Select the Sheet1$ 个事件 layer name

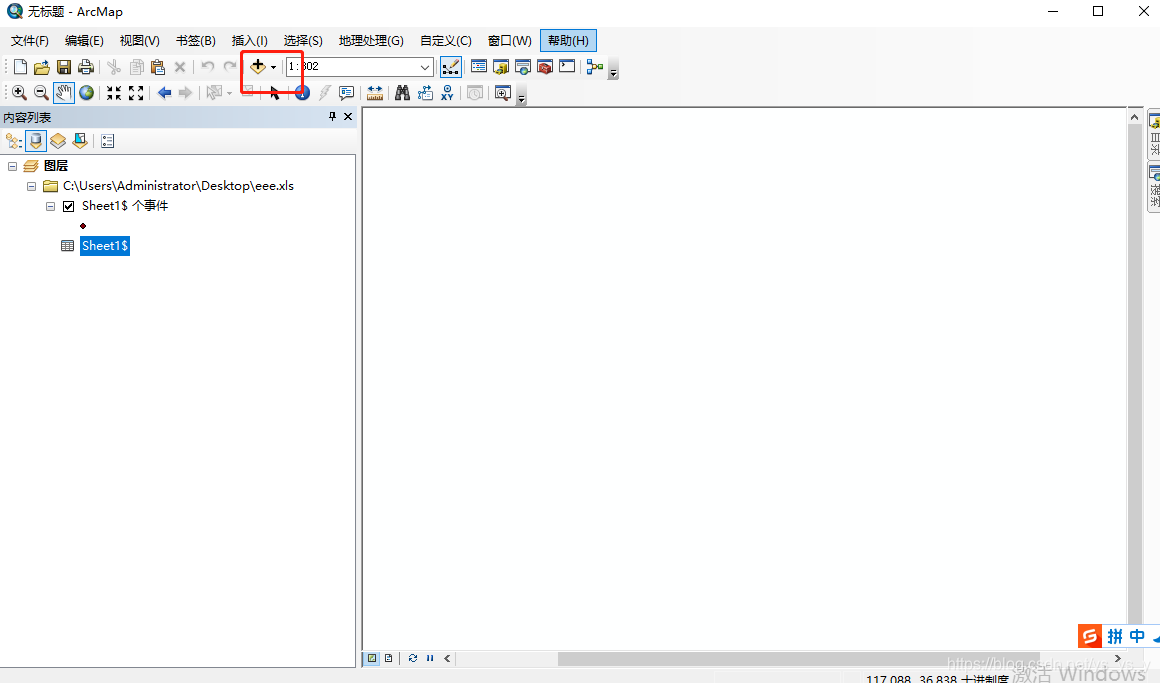click(125, 206)
